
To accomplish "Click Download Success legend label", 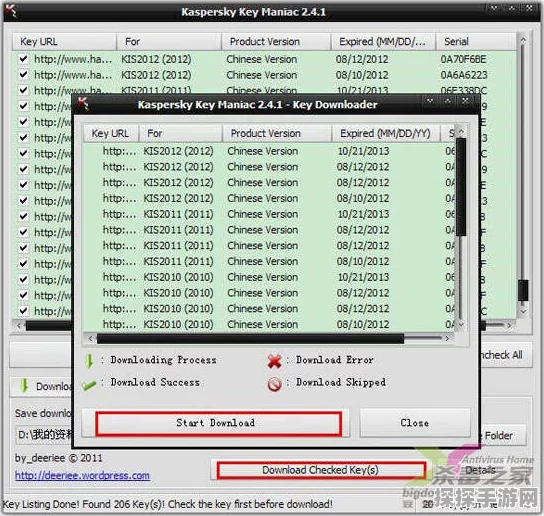I will coord(155,382).
